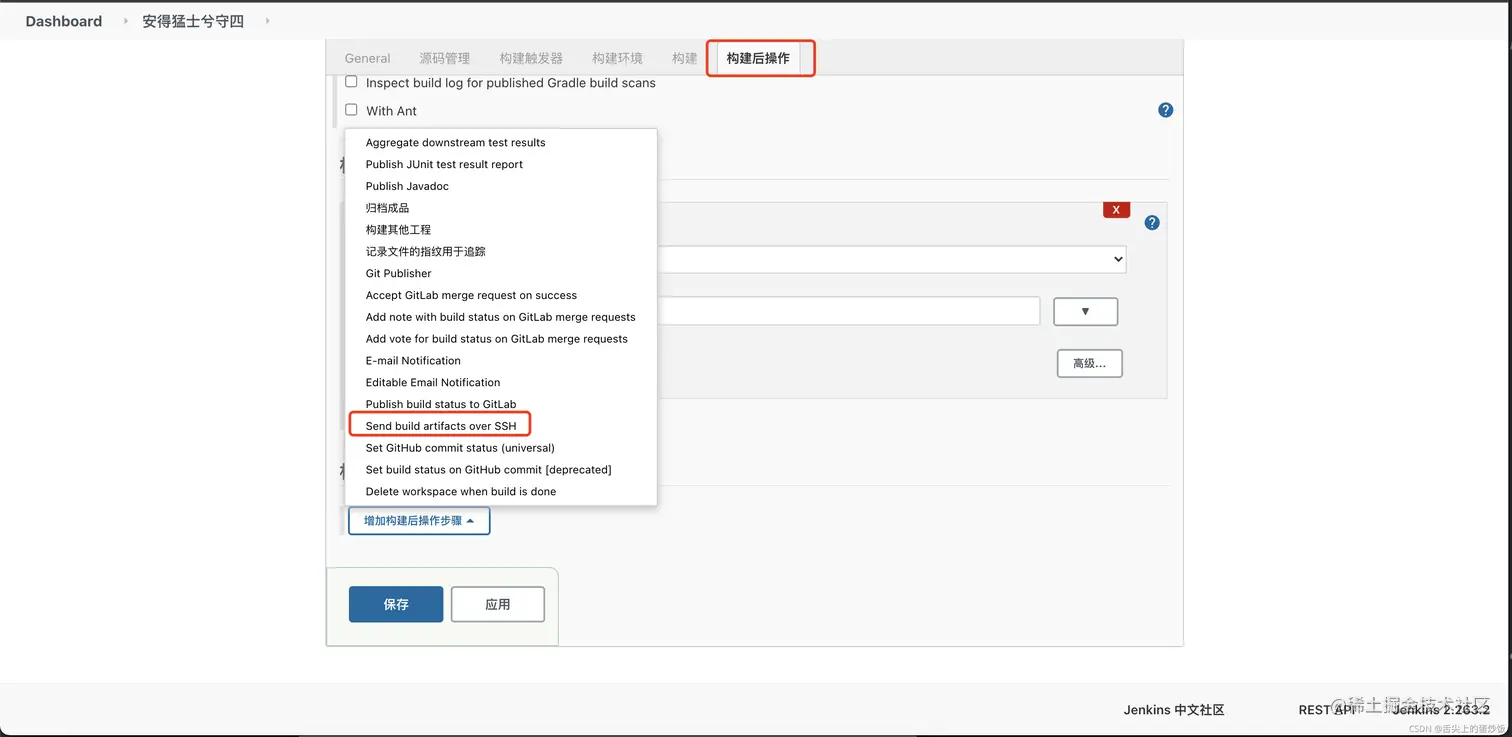1512x737 pixels.
Task: Open the wide select dropdown in post-build section
Action: [892, 259]
